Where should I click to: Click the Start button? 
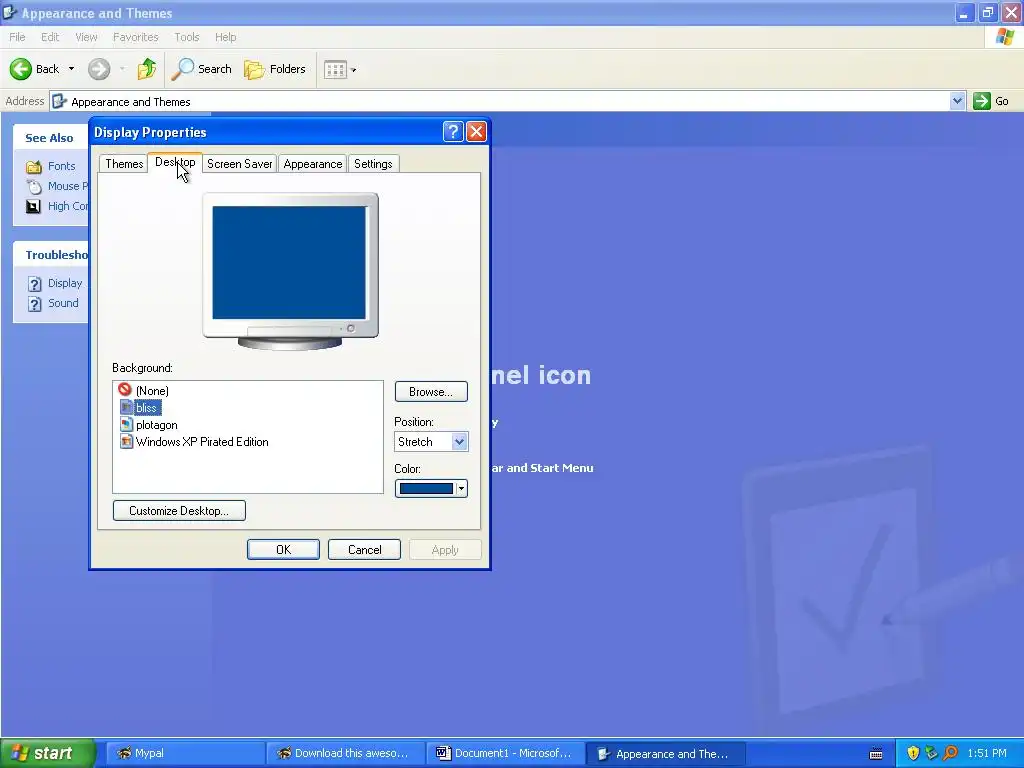point(48,753)
